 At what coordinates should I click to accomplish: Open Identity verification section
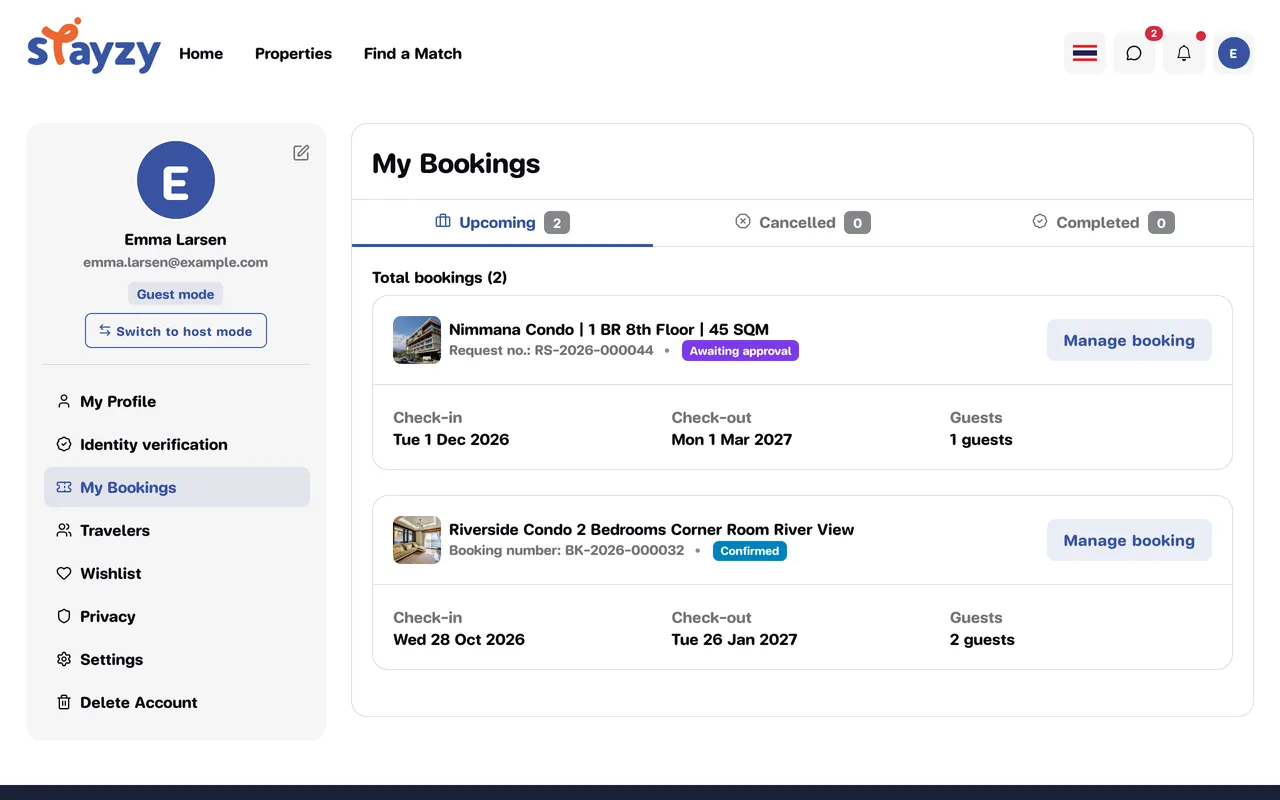[177, 444]
